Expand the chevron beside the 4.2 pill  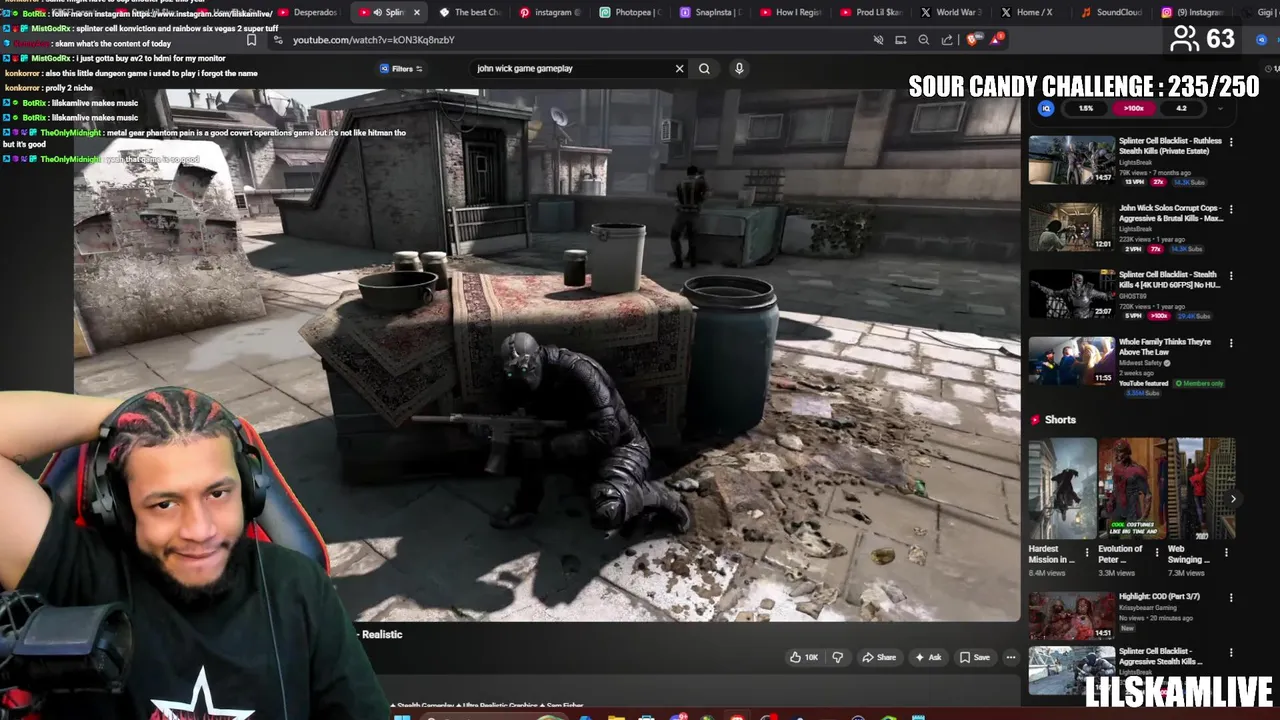click(1219, 108)
